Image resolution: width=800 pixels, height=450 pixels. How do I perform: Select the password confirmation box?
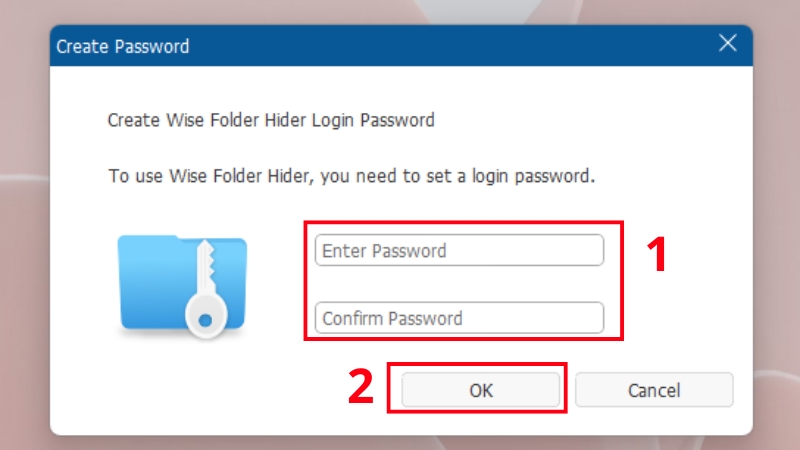pyautogui.click(x=459, y=318)
